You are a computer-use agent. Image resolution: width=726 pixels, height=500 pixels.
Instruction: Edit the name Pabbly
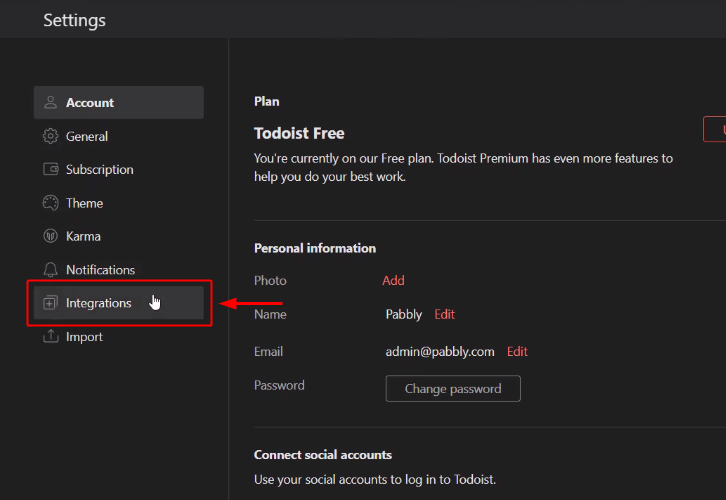pos(444,314)
